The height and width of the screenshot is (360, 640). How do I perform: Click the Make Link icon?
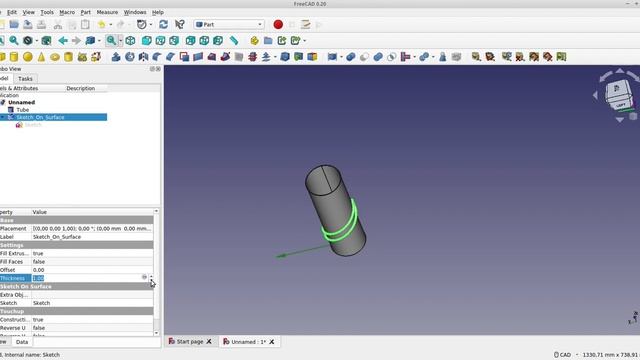tap(282, 40)
